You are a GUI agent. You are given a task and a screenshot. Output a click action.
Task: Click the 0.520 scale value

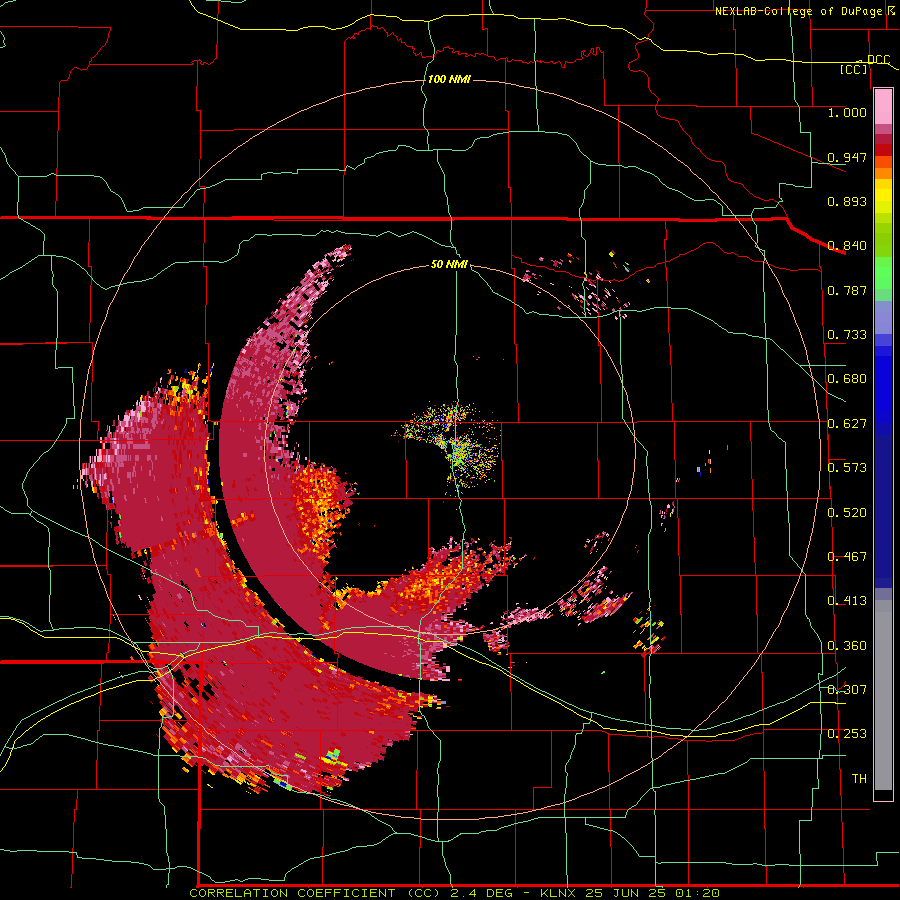(x=847, y=513)
